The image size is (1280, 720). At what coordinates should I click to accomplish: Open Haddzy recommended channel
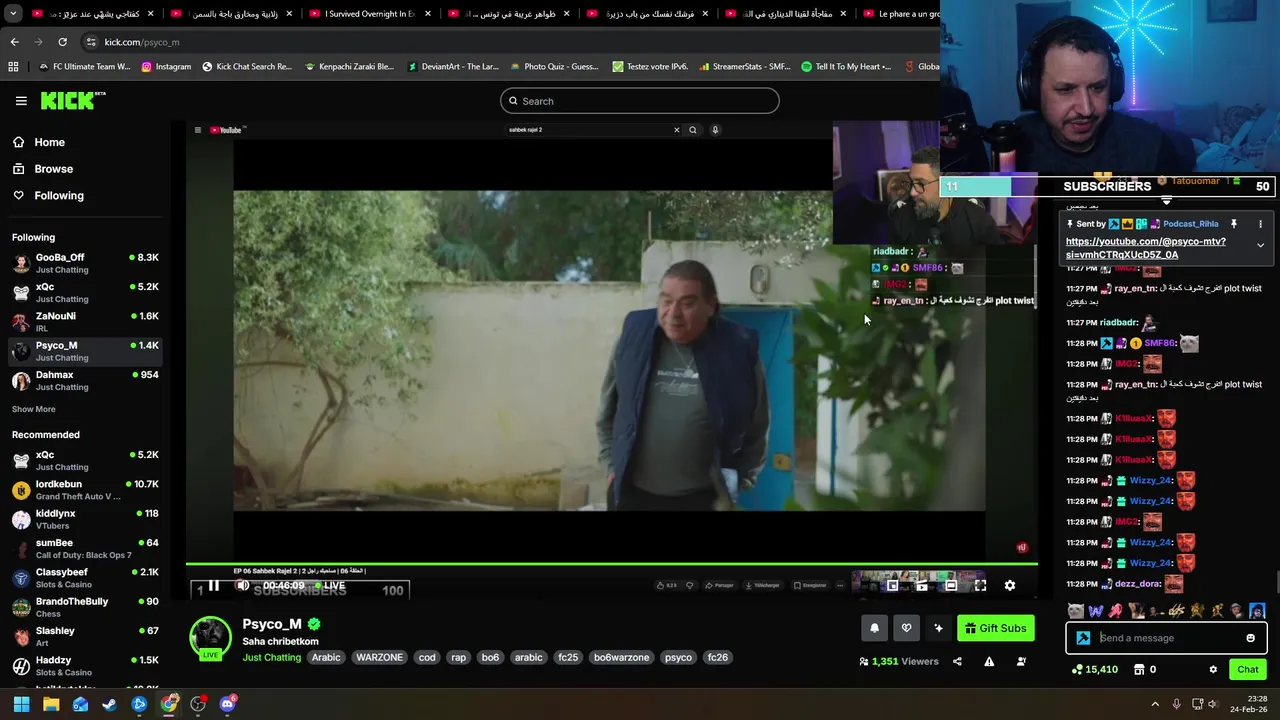85,666
